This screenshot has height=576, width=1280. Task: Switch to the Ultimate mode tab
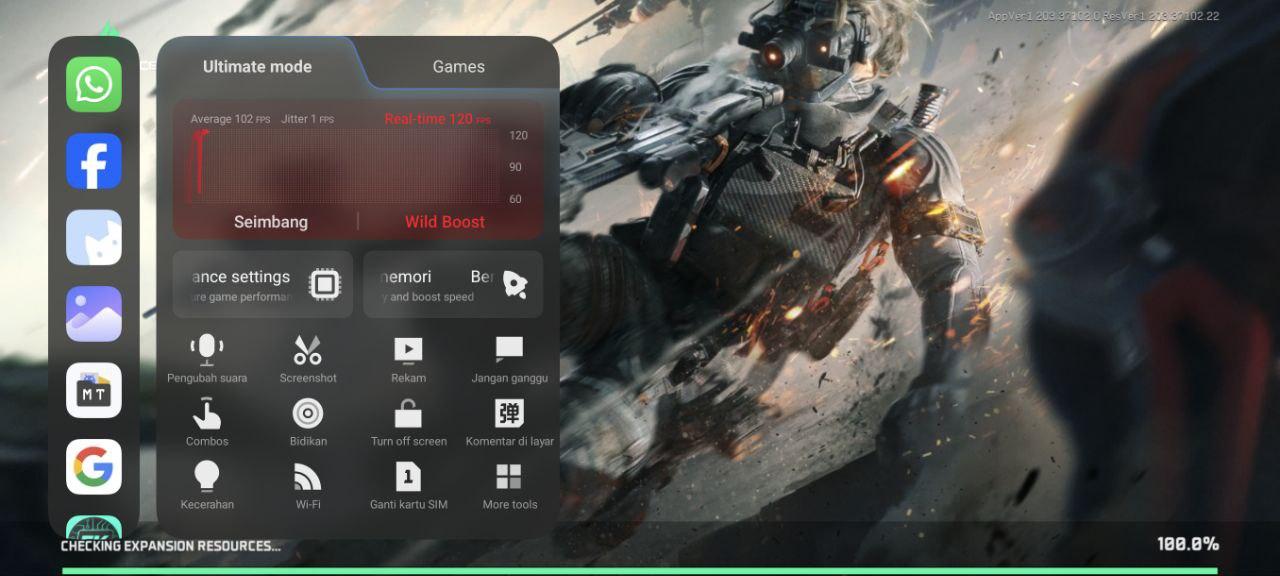257,67
